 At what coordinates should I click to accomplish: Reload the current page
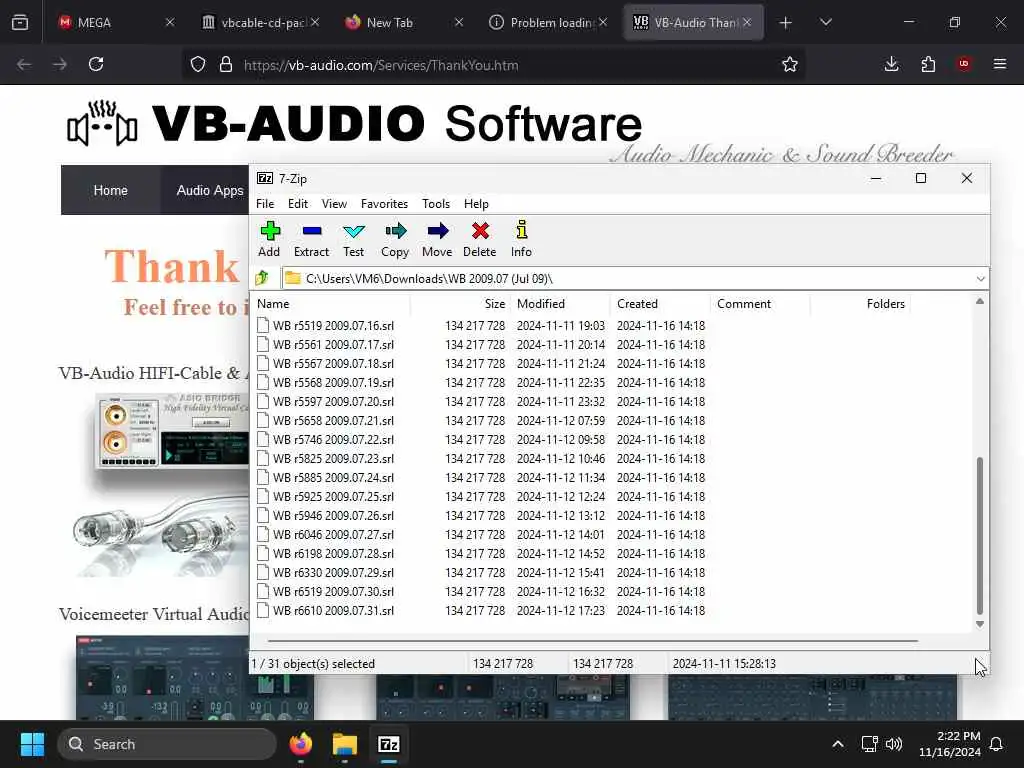(x=96, y=64)
